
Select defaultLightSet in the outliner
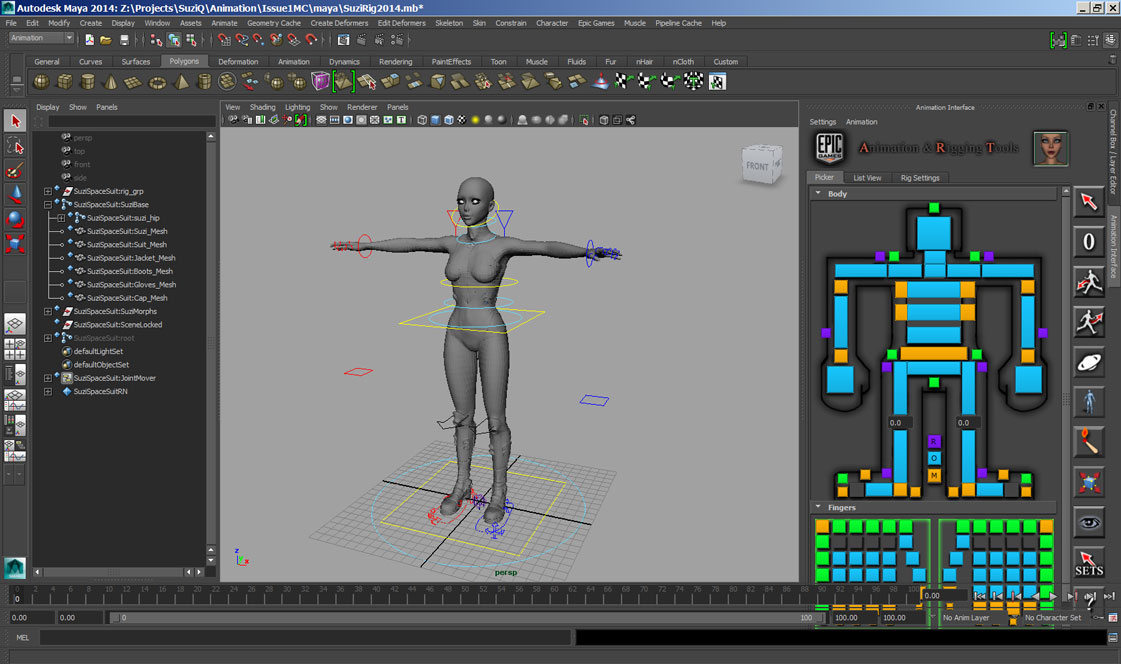coord(99,352)
